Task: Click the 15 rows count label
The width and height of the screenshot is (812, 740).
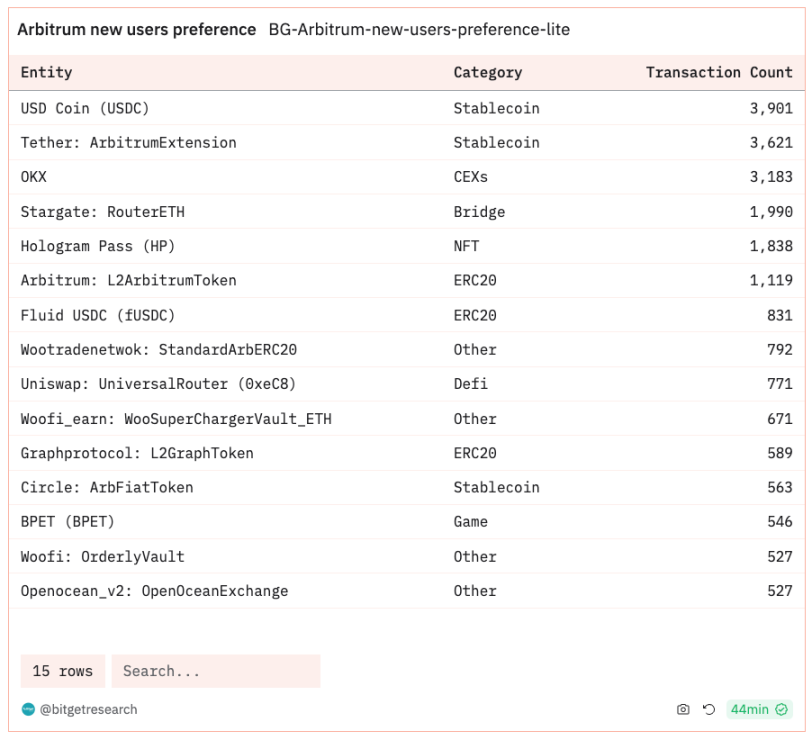Action: (62, 671)
